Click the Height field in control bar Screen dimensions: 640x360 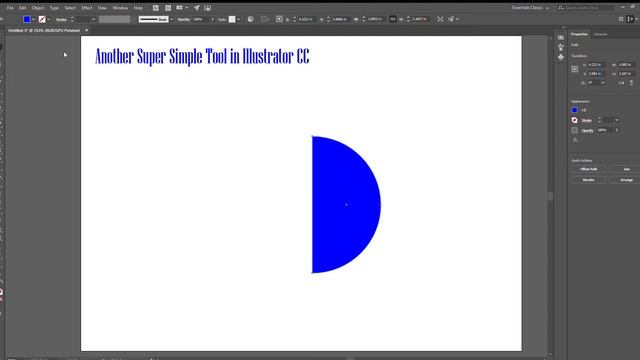(420, 19)
